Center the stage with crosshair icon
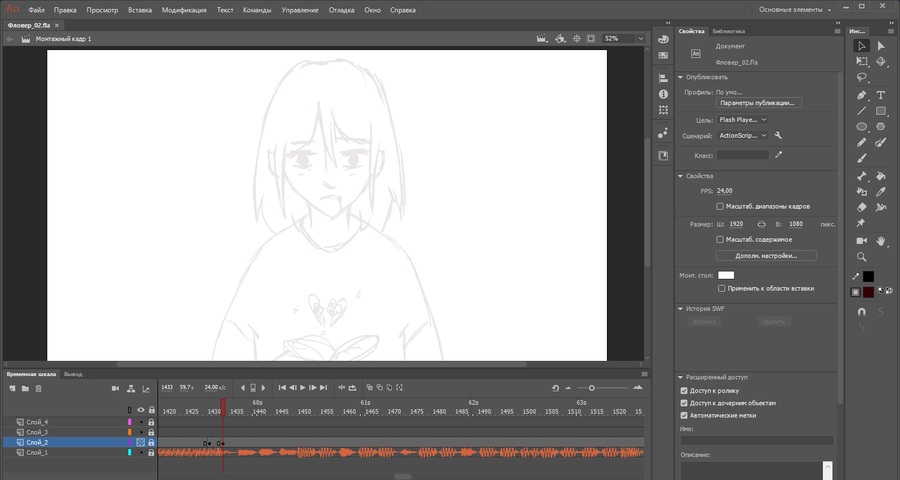This screenshot has height=480, width=900. pos(576,38)
